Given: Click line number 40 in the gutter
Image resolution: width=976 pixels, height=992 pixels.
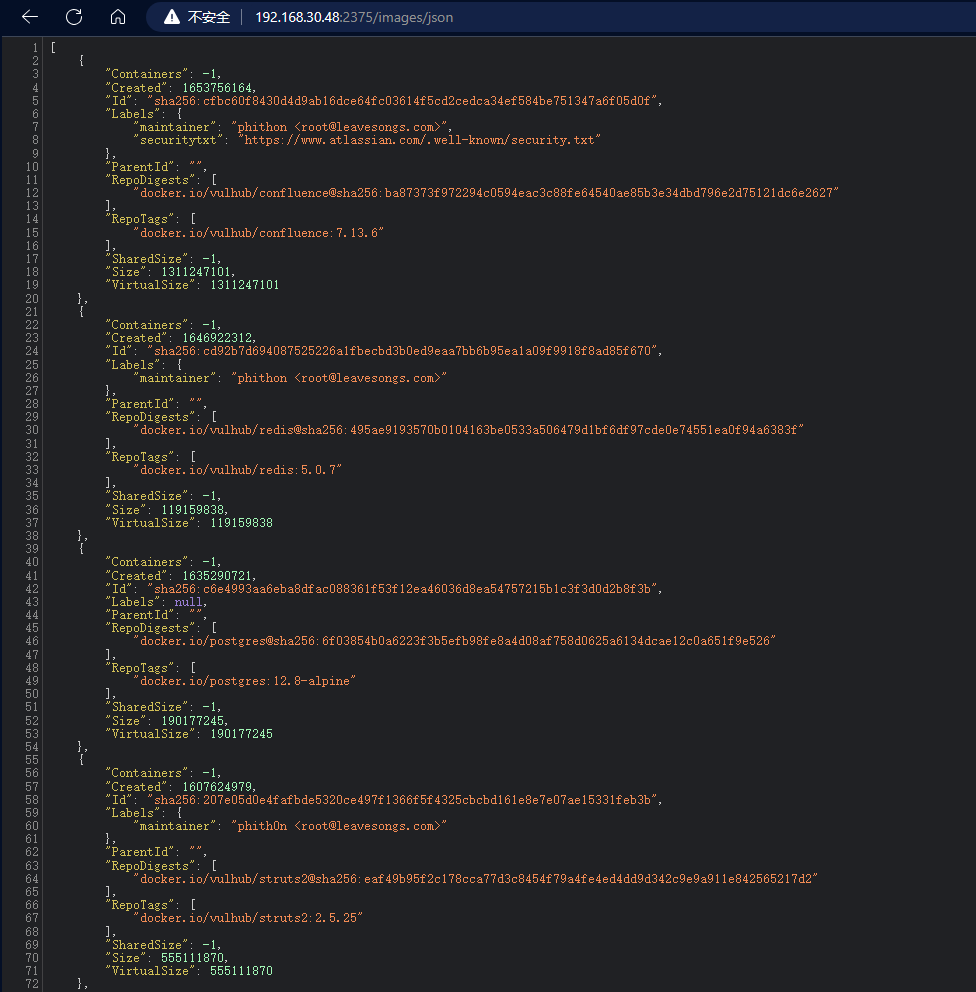Looking at the screenshot, I should pos(32,562).
